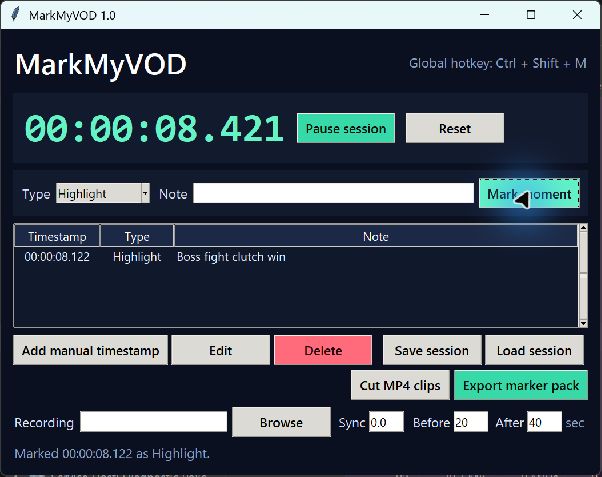Click the 'Marked 00:00:08.122 as Highlight.' status text
This screenshot has height=477, width=602.
tap(112, 454)
